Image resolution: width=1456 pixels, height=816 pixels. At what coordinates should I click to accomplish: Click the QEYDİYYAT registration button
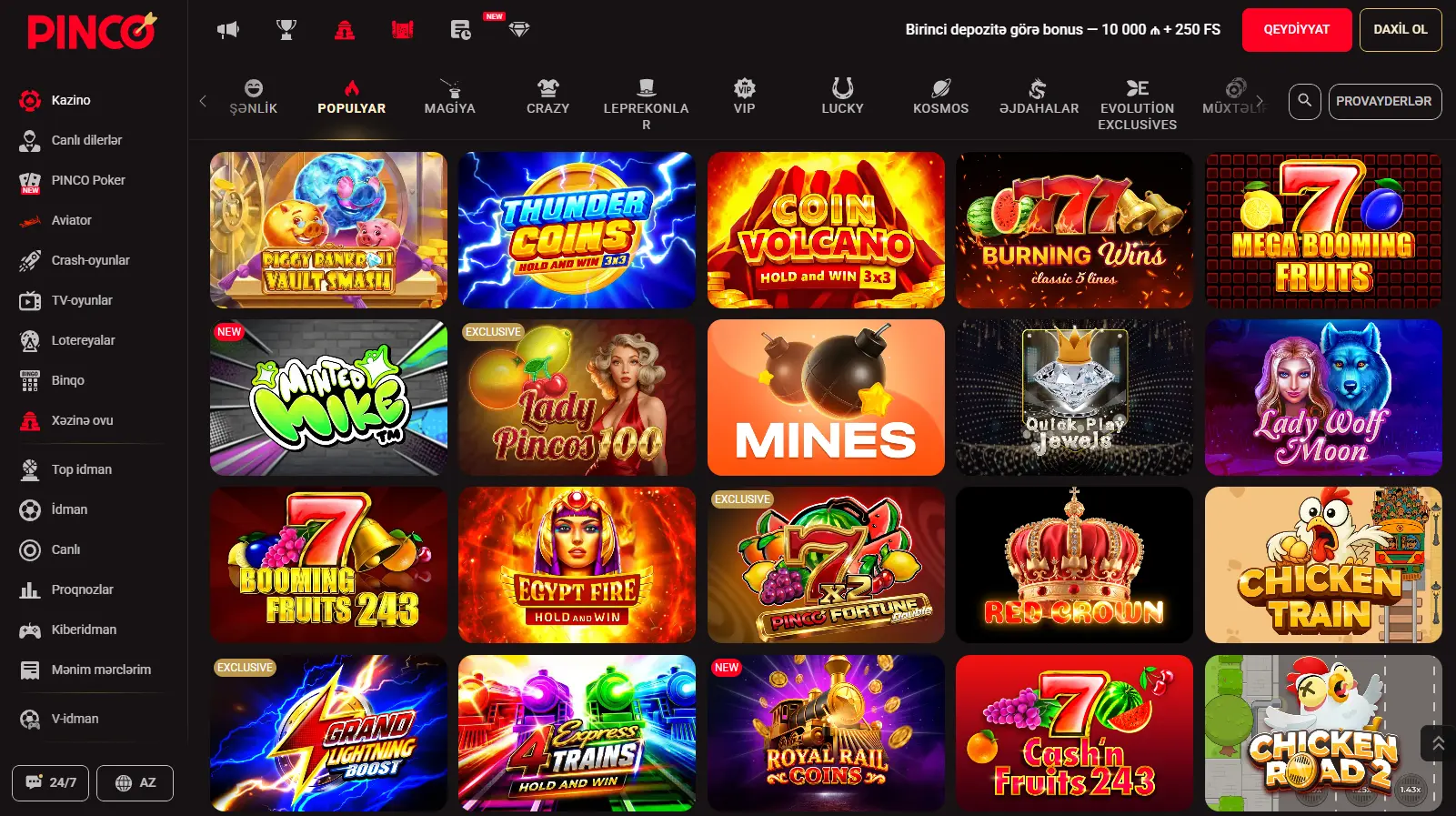[1297, 30]
